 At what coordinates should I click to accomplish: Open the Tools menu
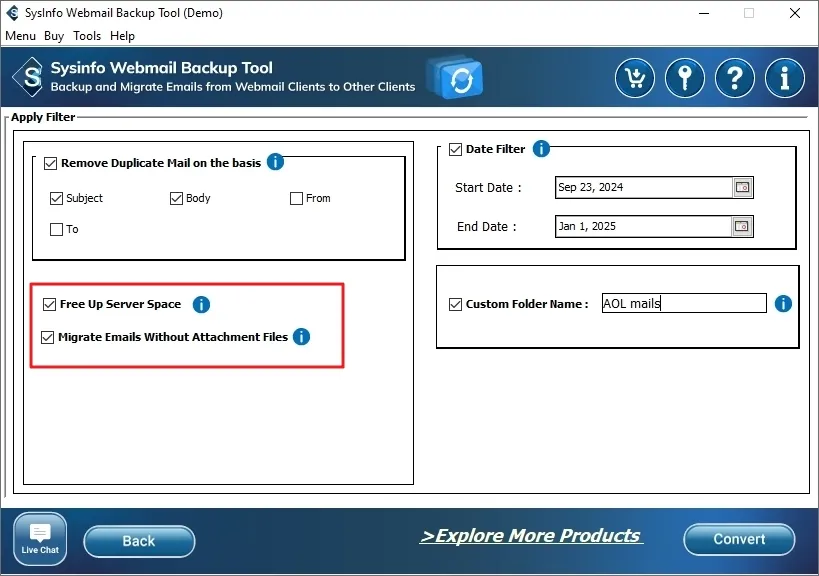(87, 36)
